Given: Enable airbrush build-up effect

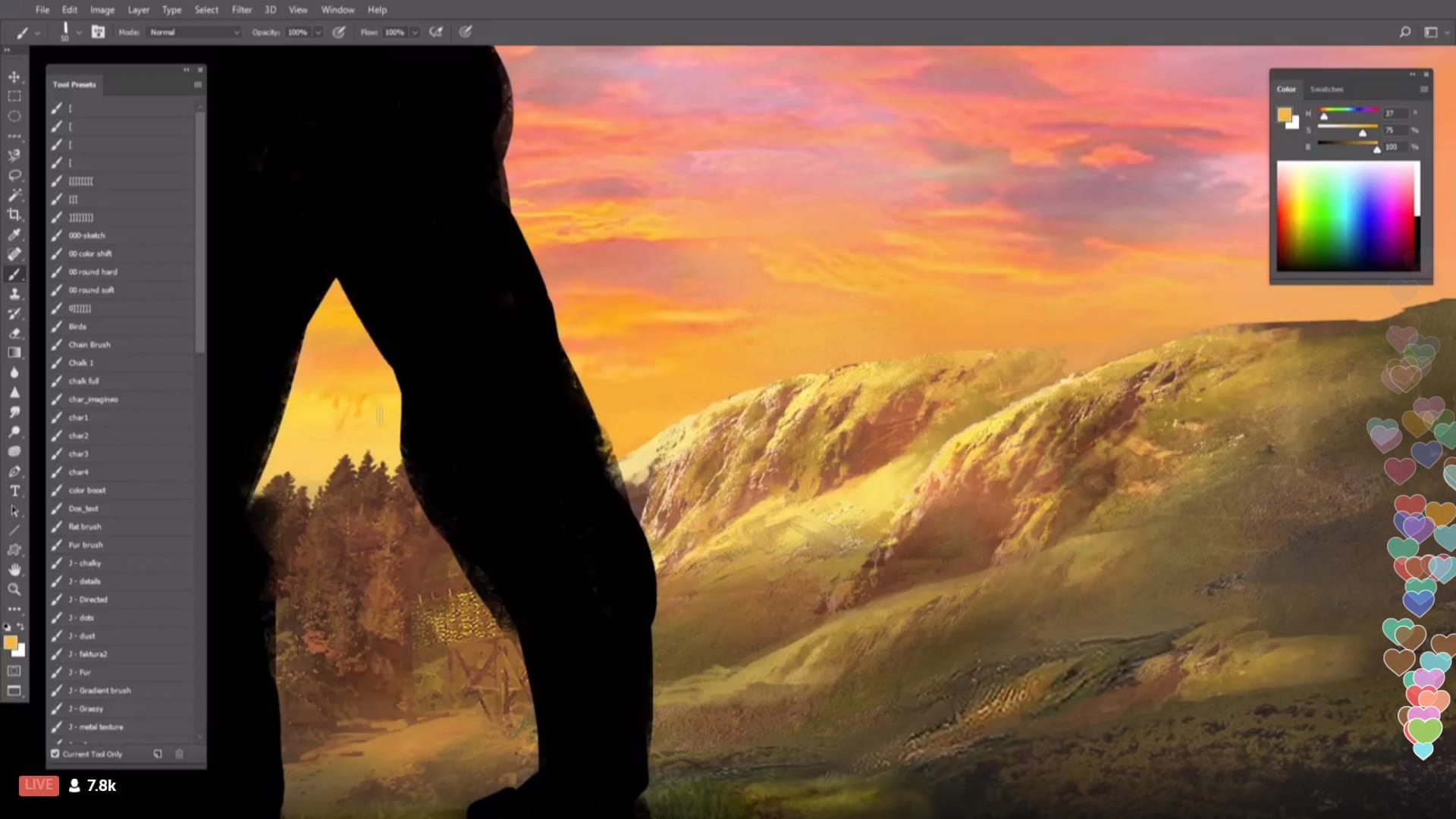Looking at the screenshot, I should [435, 32].
